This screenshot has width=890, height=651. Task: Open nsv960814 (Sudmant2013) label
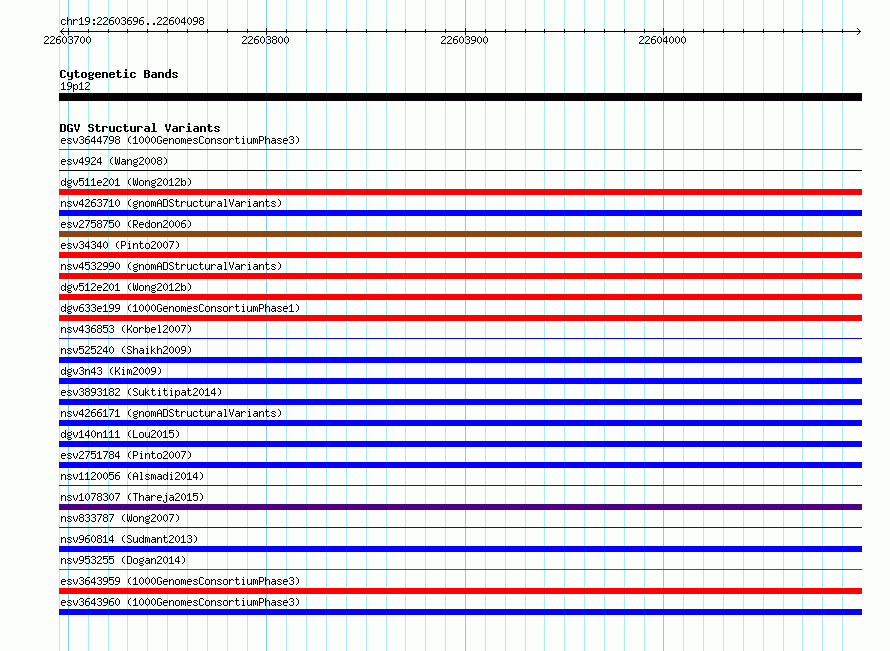point(129,539)
